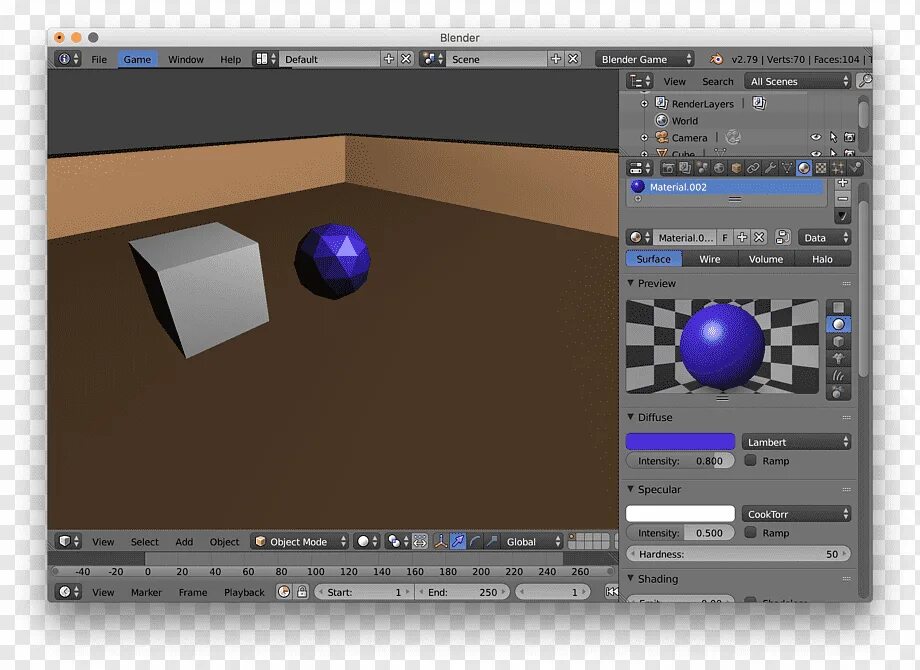The image size is (920, 670).
Task: Open the Window menu
Action: [x=185, y=59]
